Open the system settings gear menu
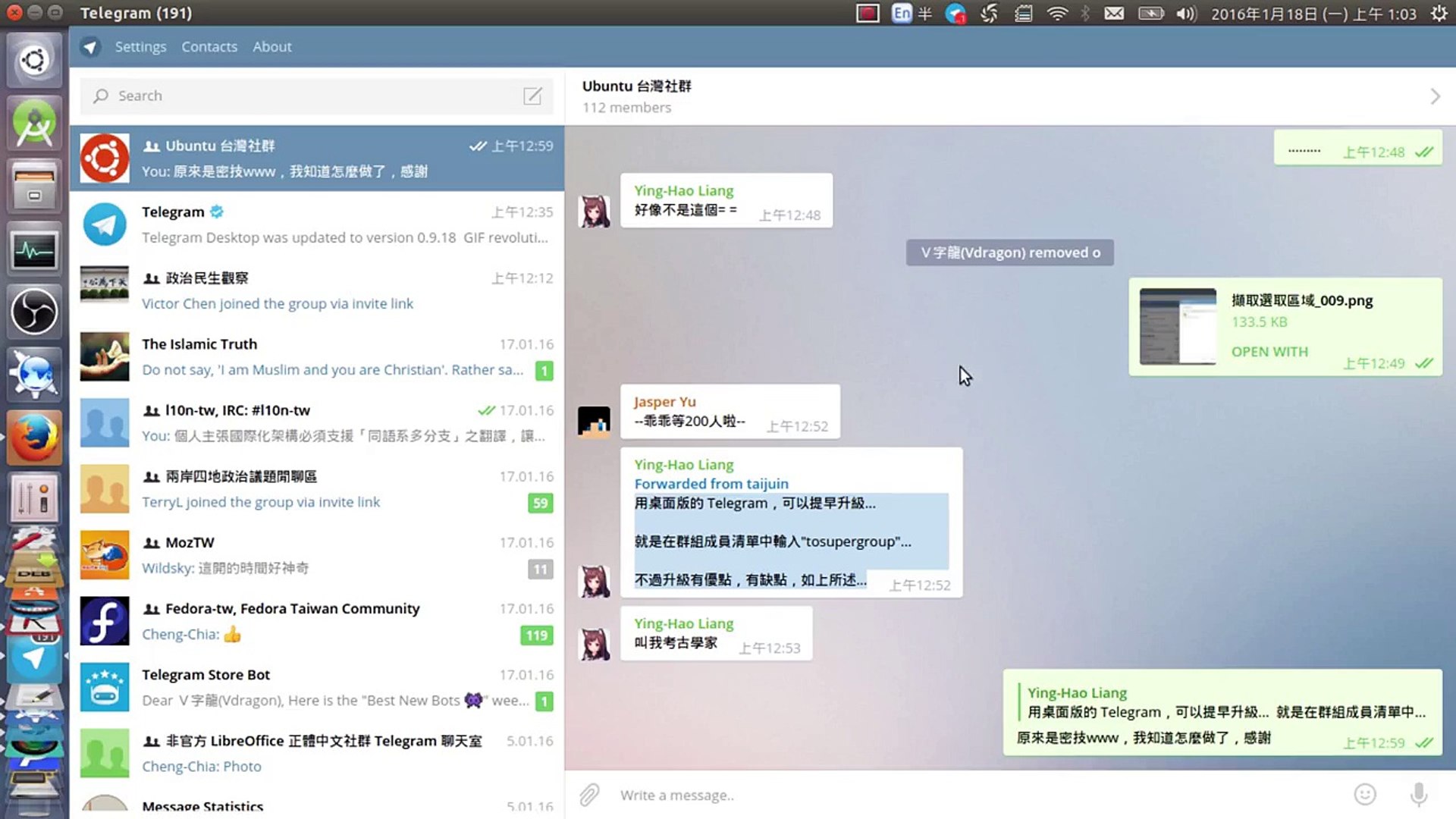1456x819 pixels. 1439,13
